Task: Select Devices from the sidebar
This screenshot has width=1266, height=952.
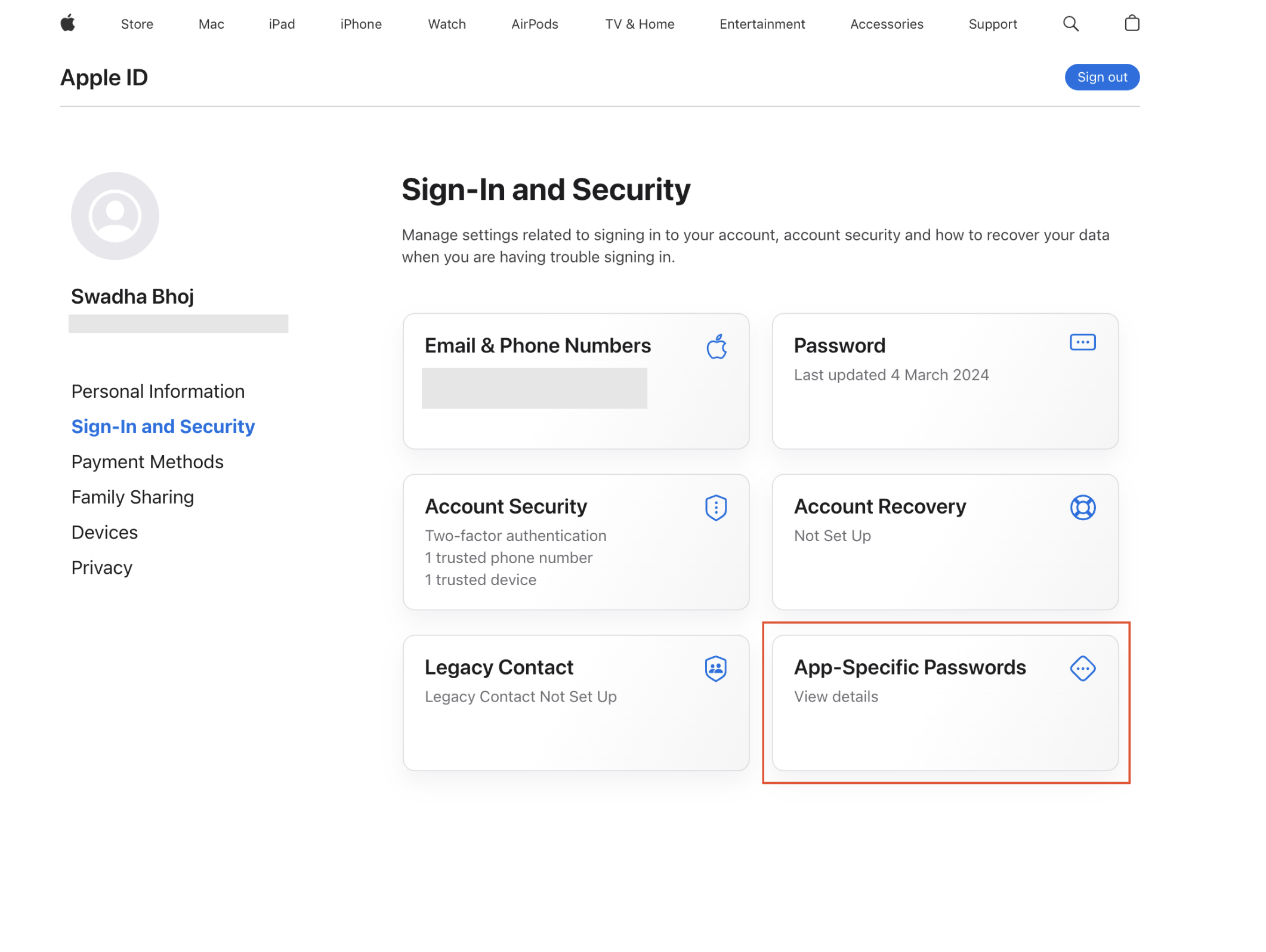Action: click(104, 532)
